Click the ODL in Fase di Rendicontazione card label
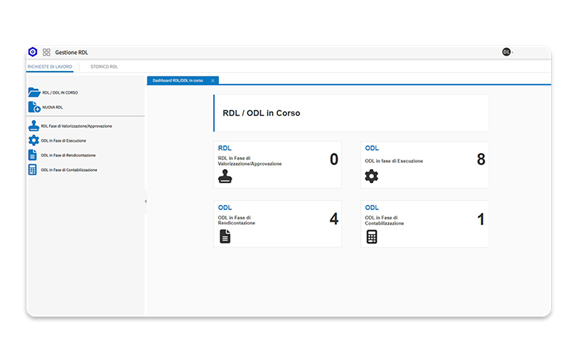The image size is (576, 362). (236, 220)
